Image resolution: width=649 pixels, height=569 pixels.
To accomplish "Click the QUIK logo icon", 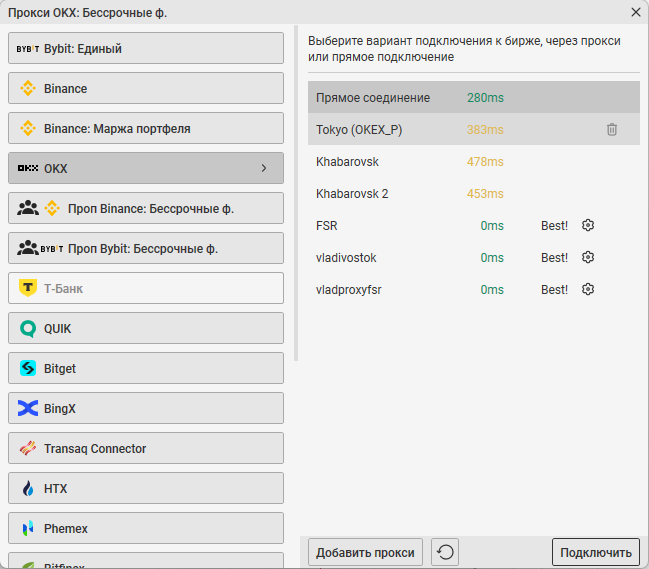I will pos(28,329).
